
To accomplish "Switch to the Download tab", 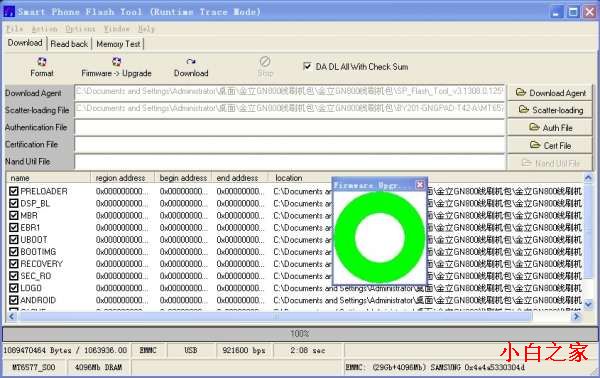I will tap(25, 43).
